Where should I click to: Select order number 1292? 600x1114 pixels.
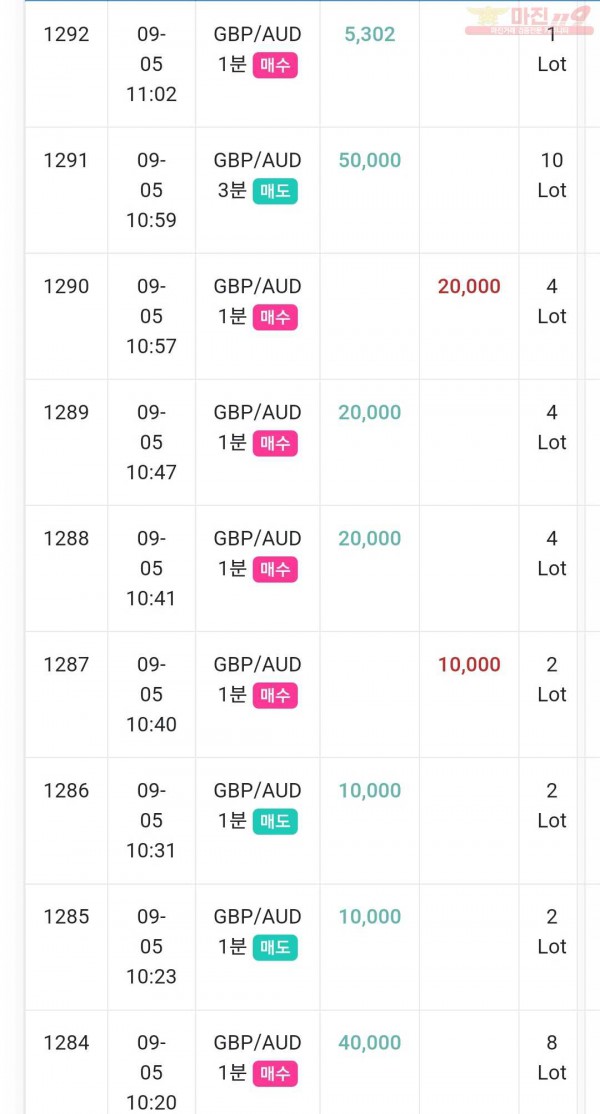[x=67, y=34]
